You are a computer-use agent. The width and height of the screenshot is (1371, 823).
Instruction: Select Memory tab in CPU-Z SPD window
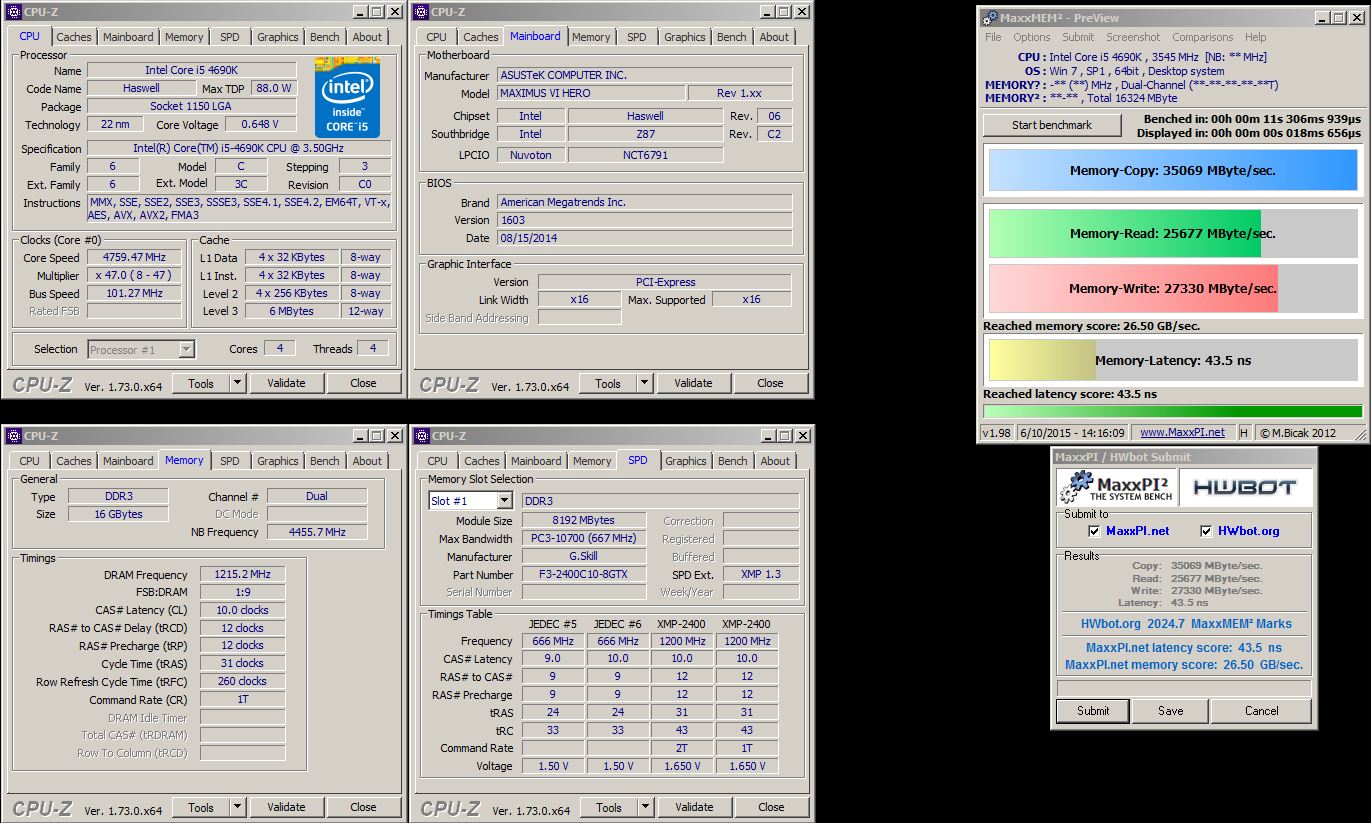click(x=592, y=461)
